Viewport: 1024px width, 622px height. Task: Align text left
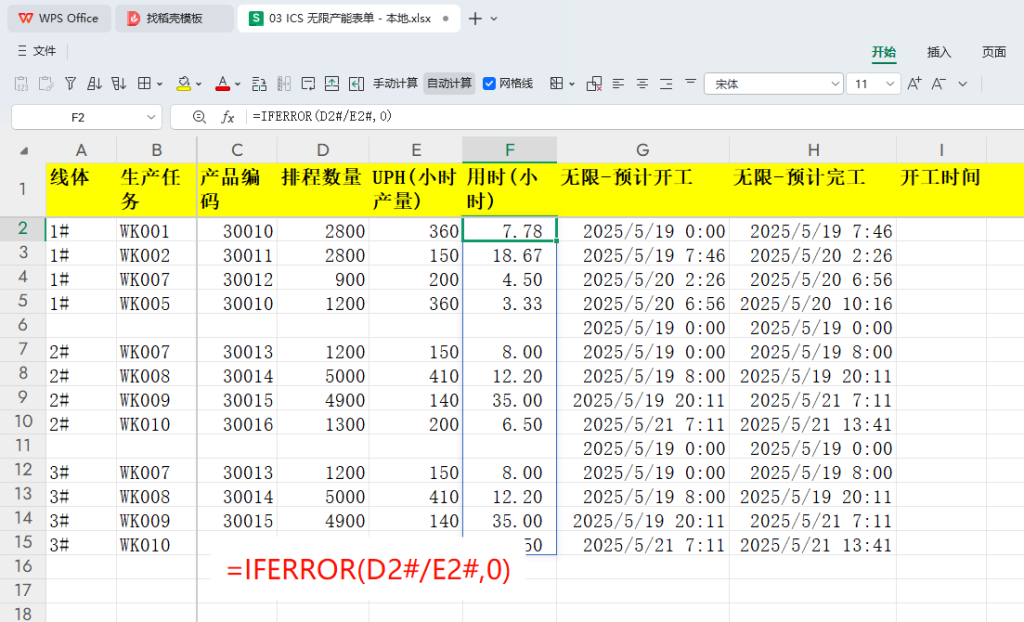[618, 84]
